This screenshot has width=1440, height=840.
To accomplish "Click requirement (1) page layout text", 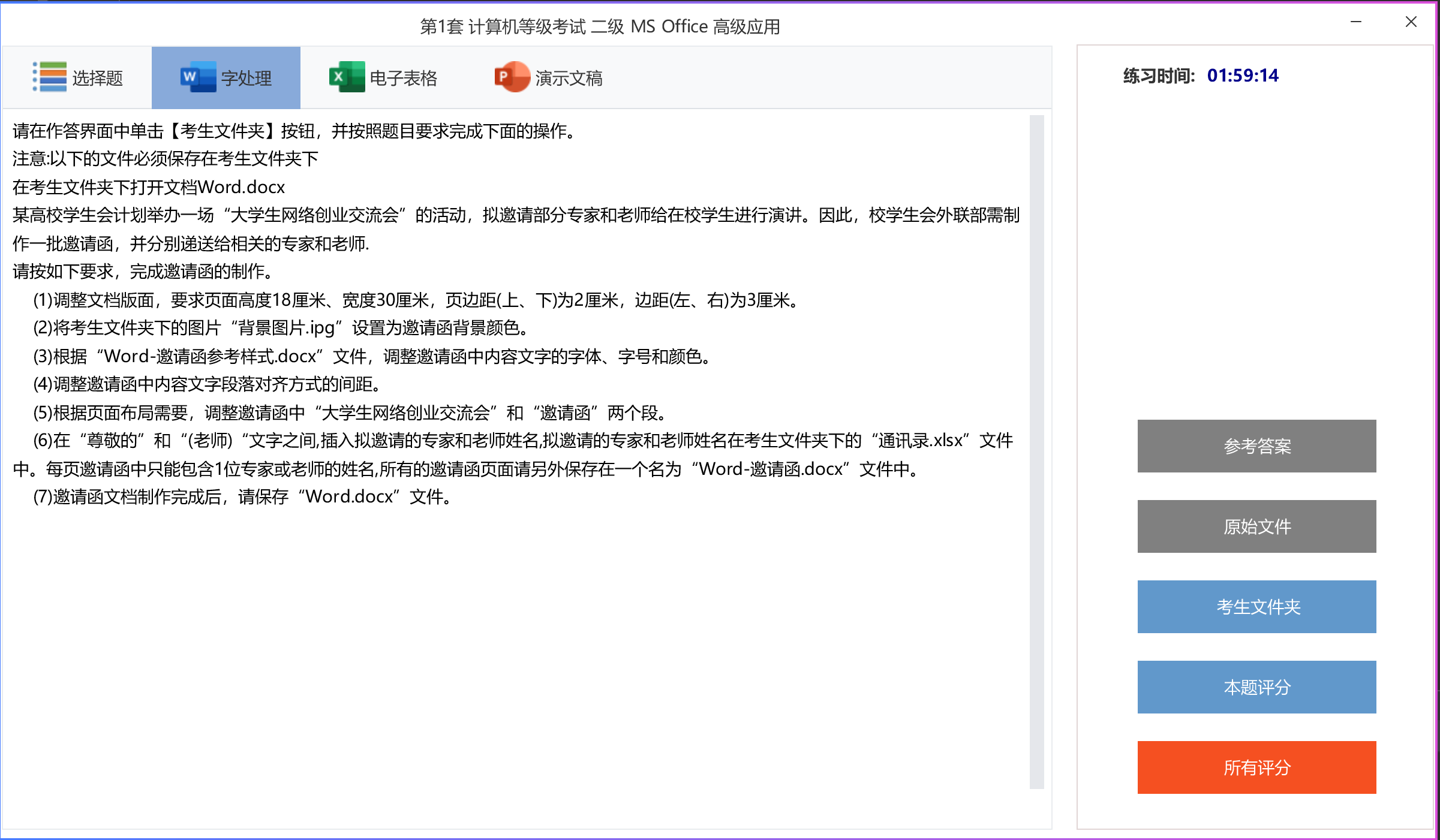I will (x=416, y=300).
